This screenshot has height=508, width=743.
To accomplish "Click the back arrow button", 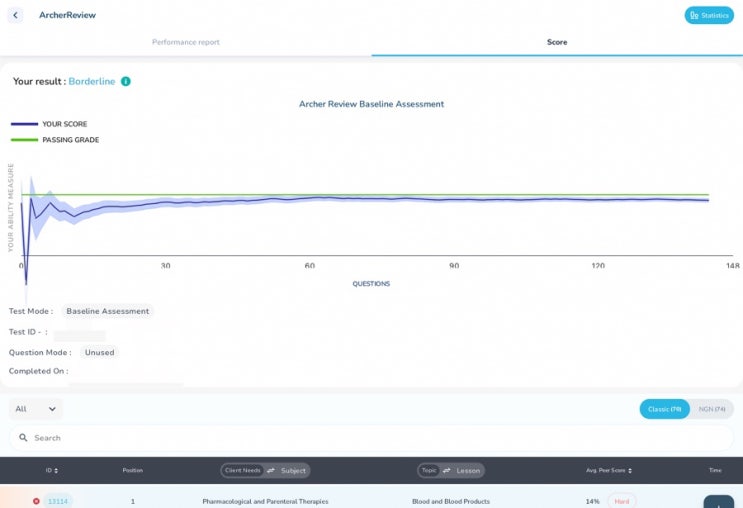I will [x=15, y=15].
